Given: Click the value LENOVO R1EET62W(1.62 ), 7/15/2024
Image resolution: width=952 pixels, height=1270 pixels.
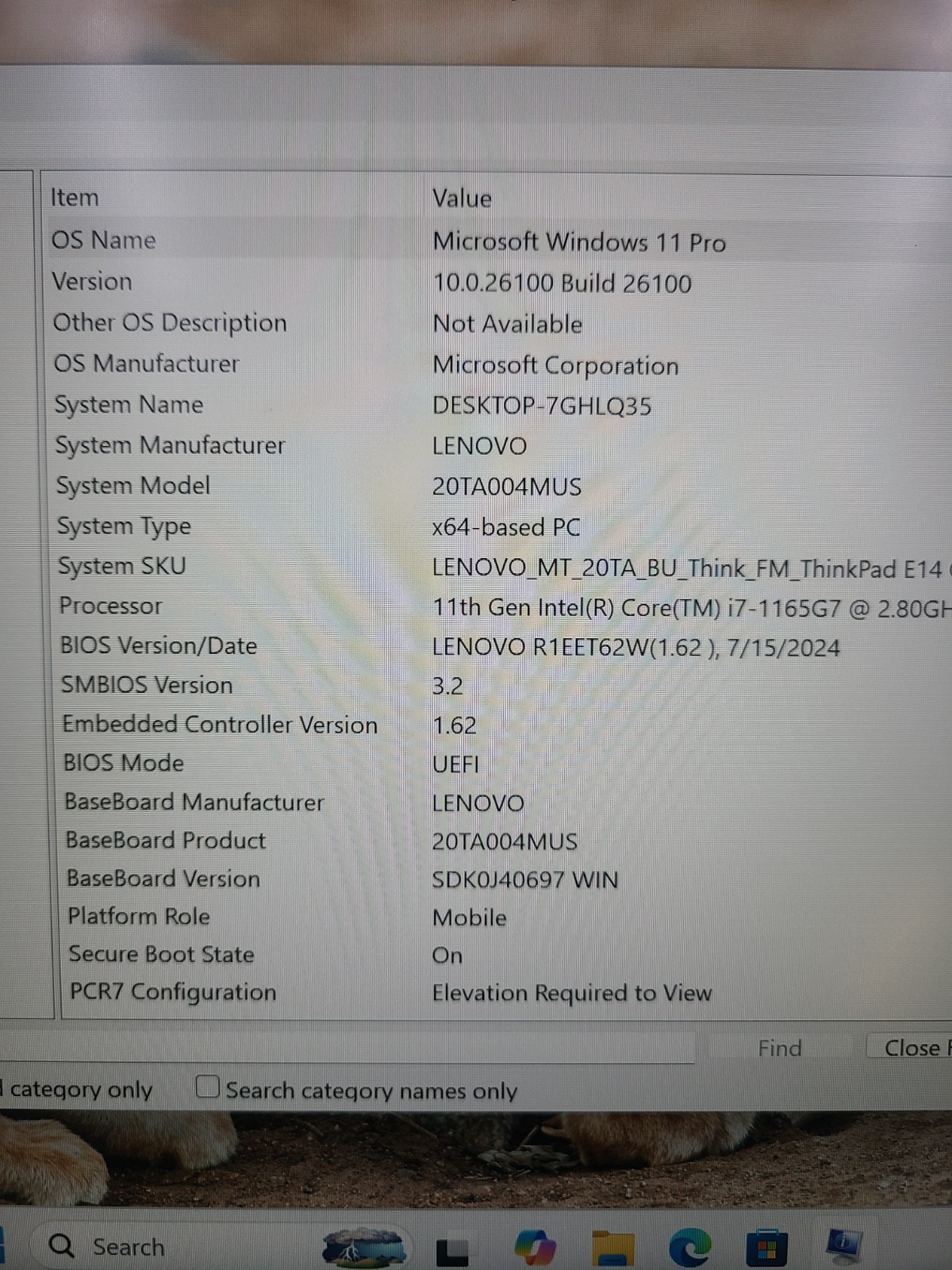Looking at the screenshot, I should (x=636, y=648).
